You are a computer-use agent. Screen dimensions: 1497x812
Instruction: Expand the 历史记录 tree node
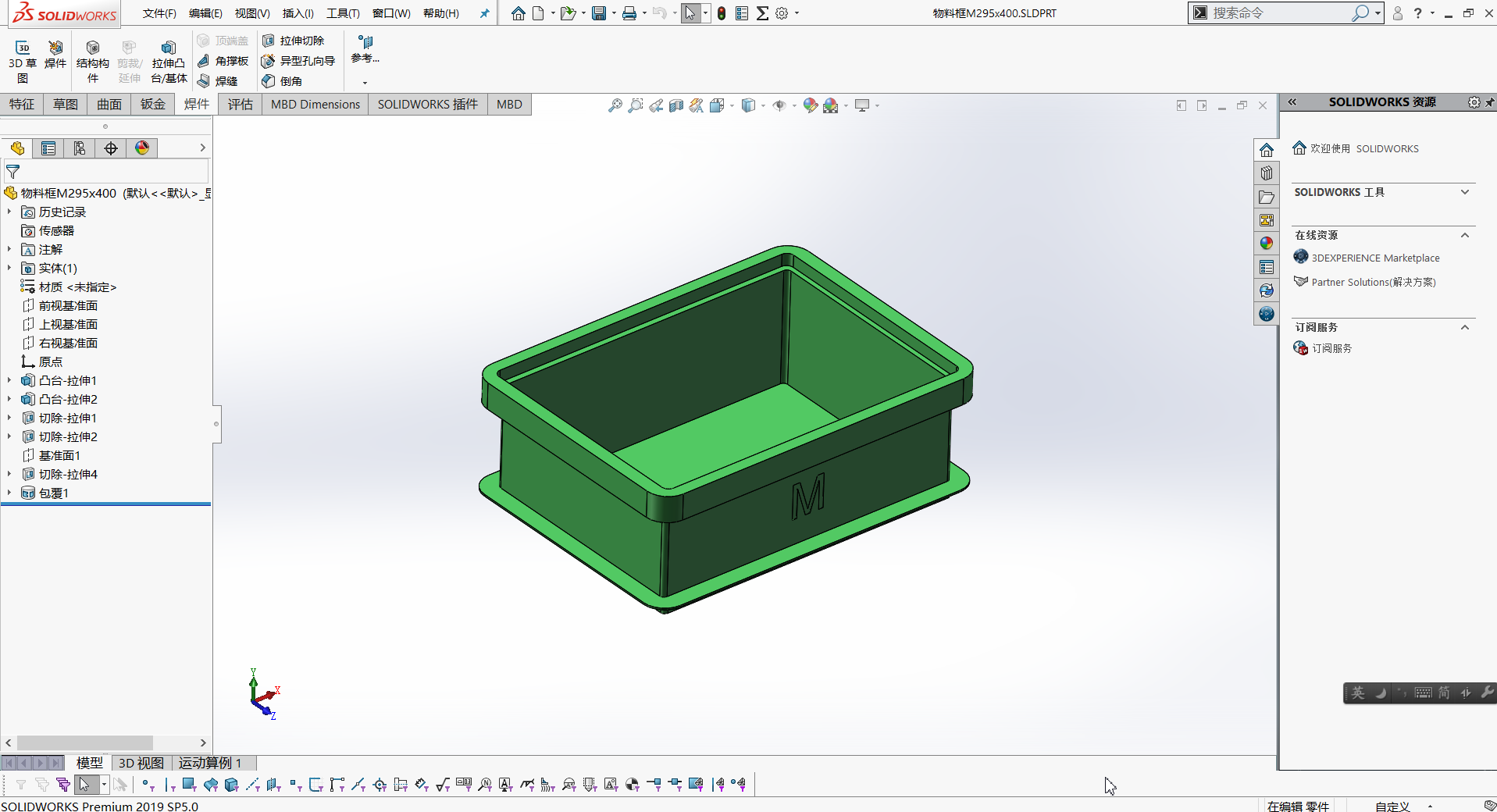tap(9, 212)
